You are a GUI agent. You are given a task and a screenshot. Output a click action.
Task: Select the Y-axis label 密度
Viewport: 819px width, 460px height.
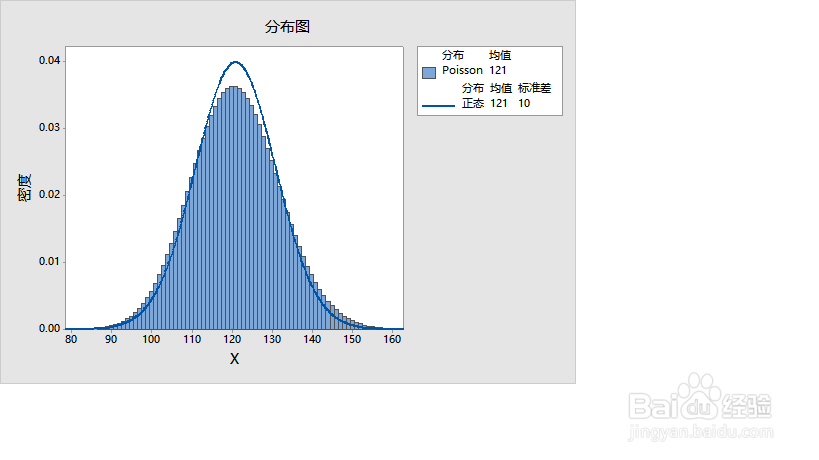(x=25, y=188)
